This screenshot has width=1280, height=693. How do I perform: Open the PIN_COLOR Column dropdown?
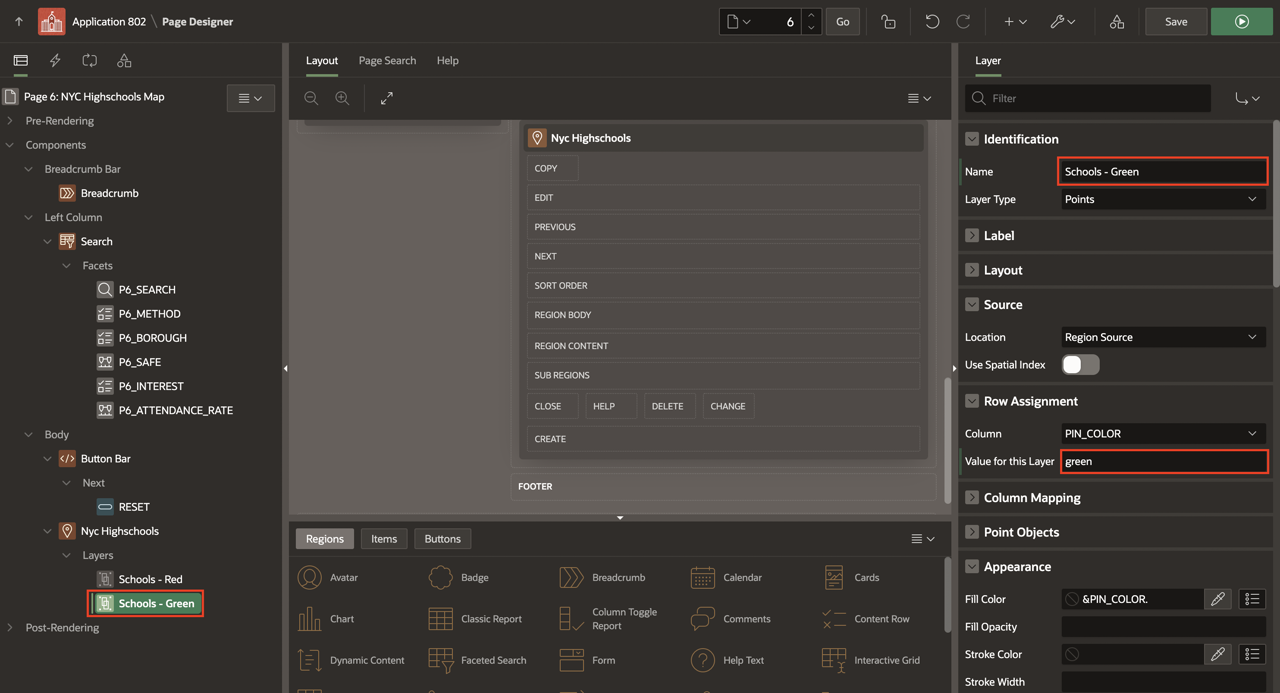tap(1163, 434)
